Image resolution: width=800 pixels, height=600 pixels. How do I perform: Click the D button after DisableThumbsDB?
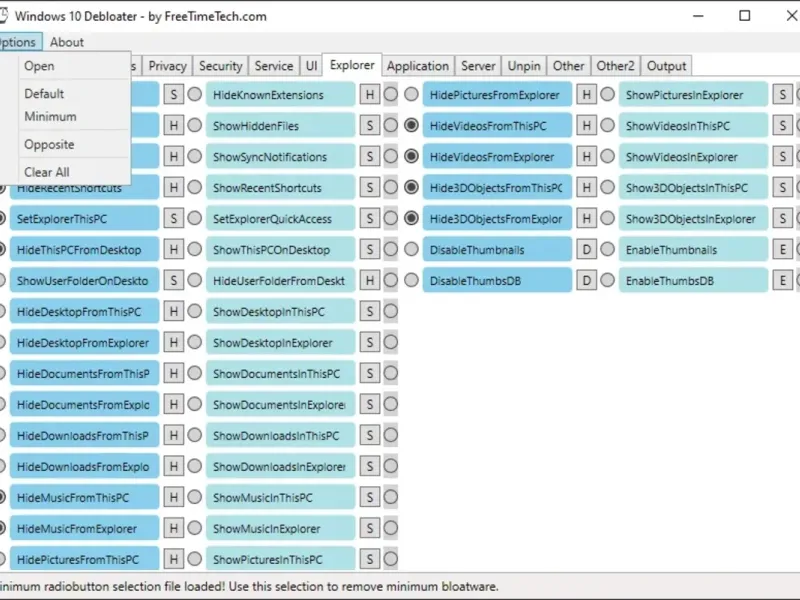(587, 280)
